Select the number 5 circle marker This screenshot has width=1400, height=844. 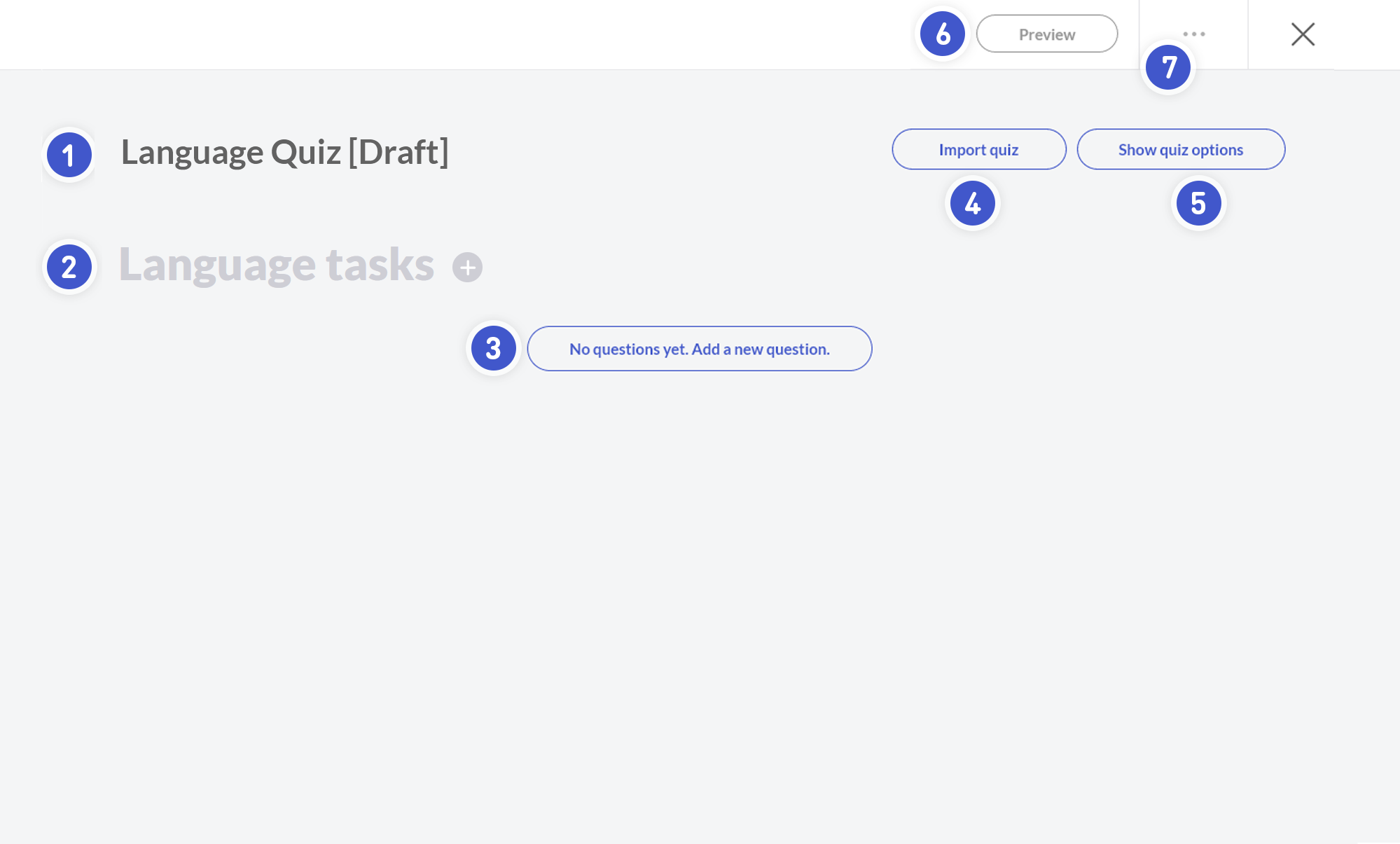(1198, 203)
